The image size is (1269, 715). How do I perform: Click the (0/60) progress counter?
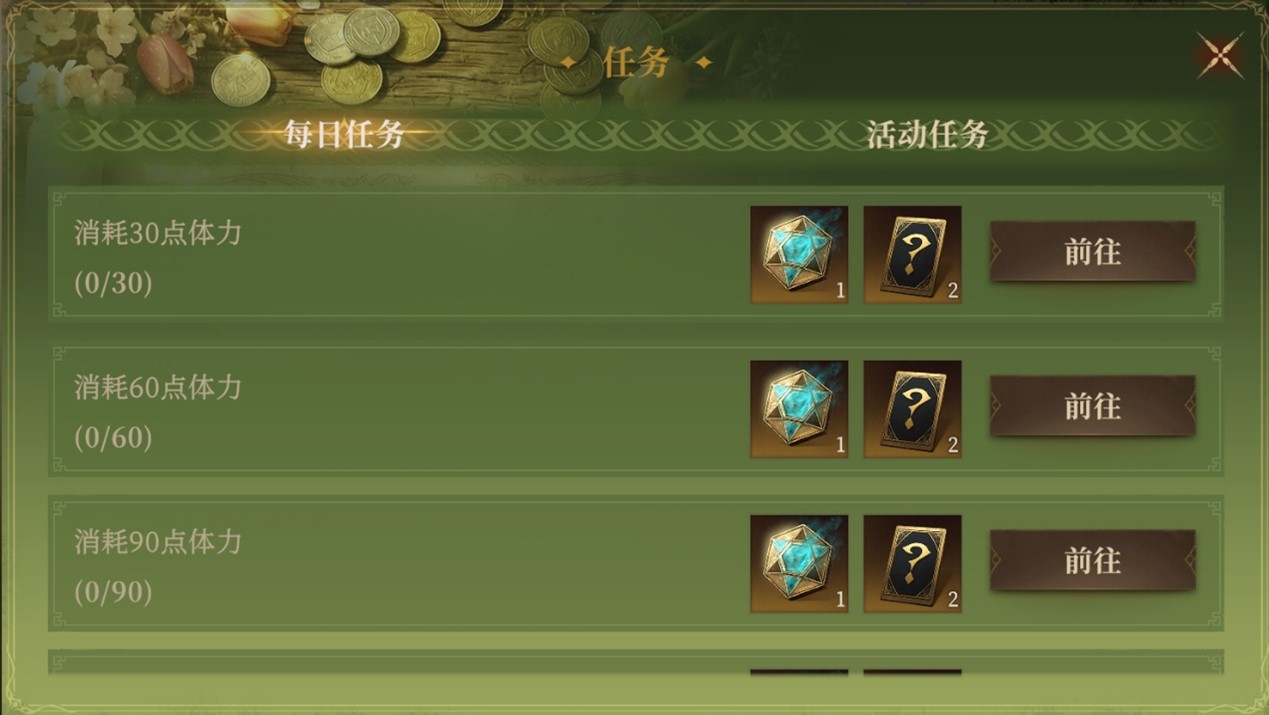click(113, 438)
